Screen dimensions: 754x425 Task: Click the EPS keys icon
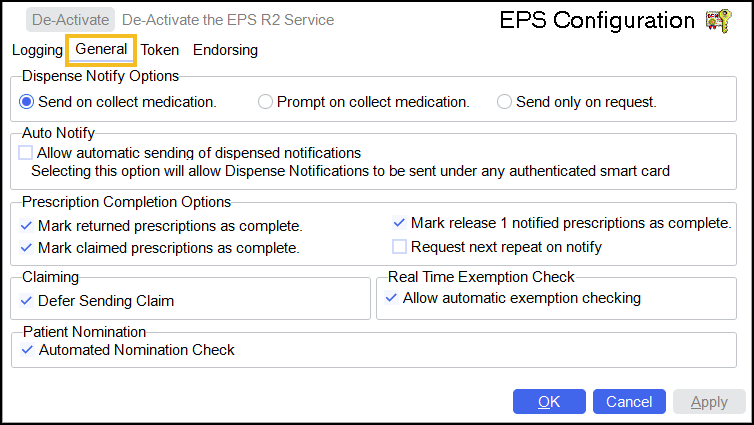coord(719,21)
